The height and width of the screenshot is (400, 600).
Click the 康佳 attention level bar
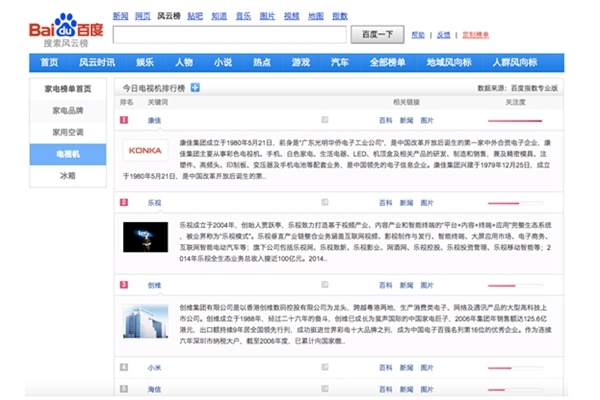point(515,121)
